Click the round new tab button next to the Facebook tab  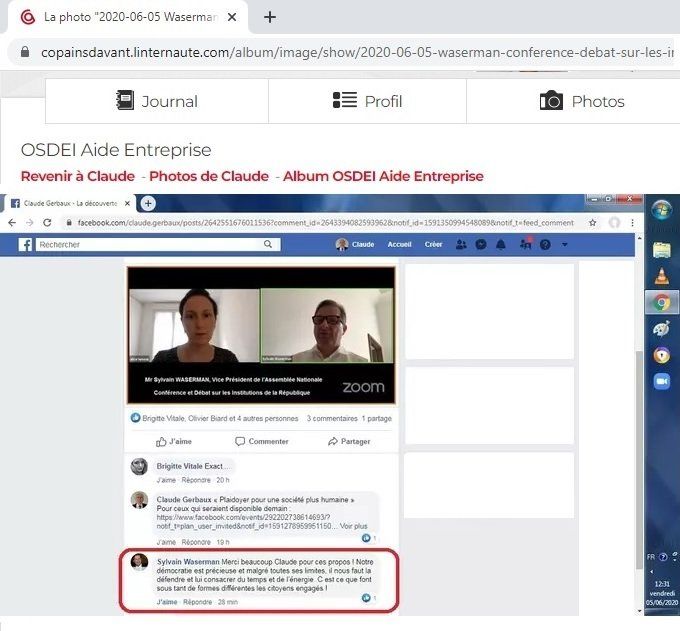[148, 203]
